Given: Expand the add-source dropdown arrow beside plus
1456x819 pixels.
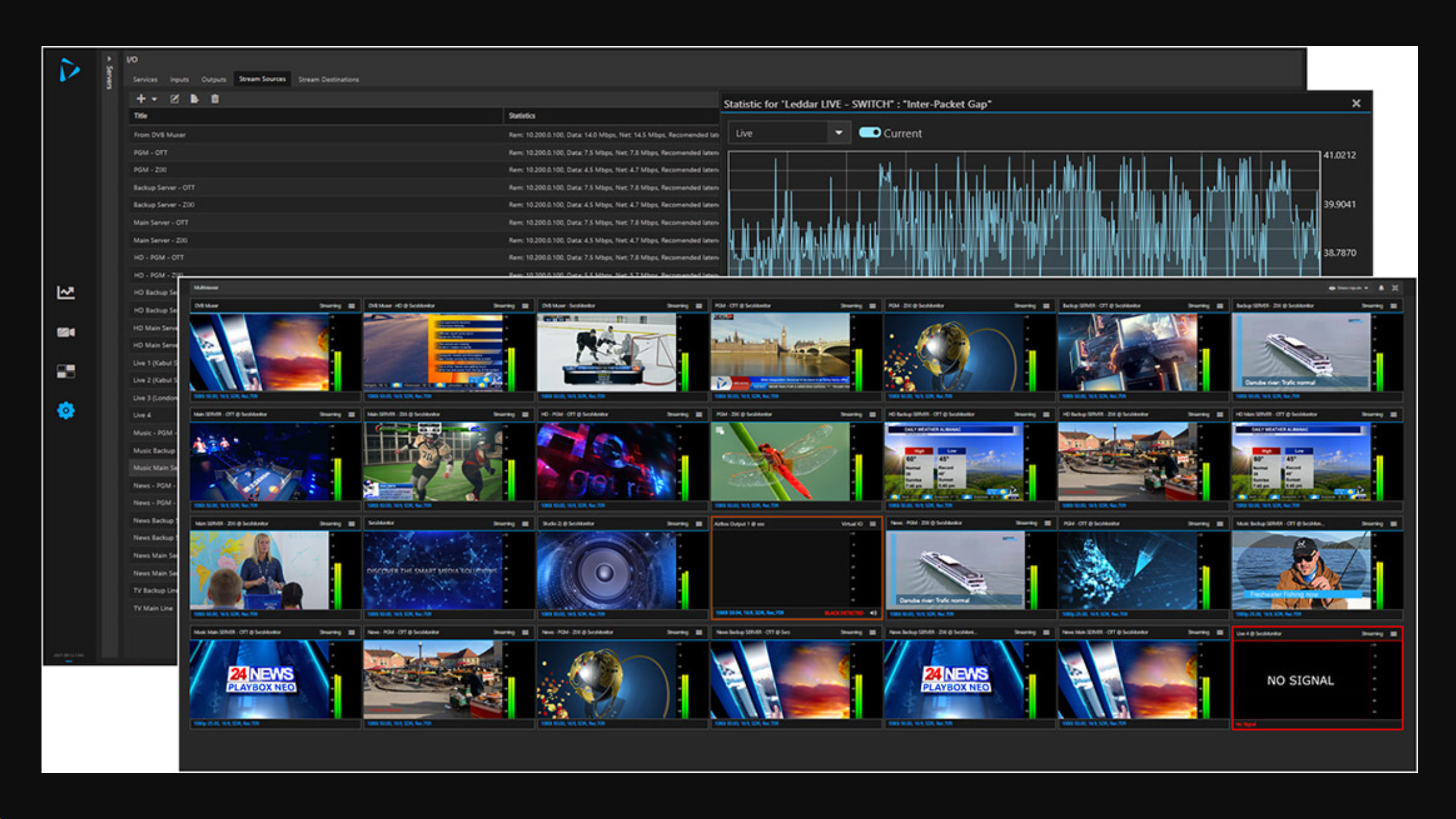Looking at the screenshot, I should [154, 100].
